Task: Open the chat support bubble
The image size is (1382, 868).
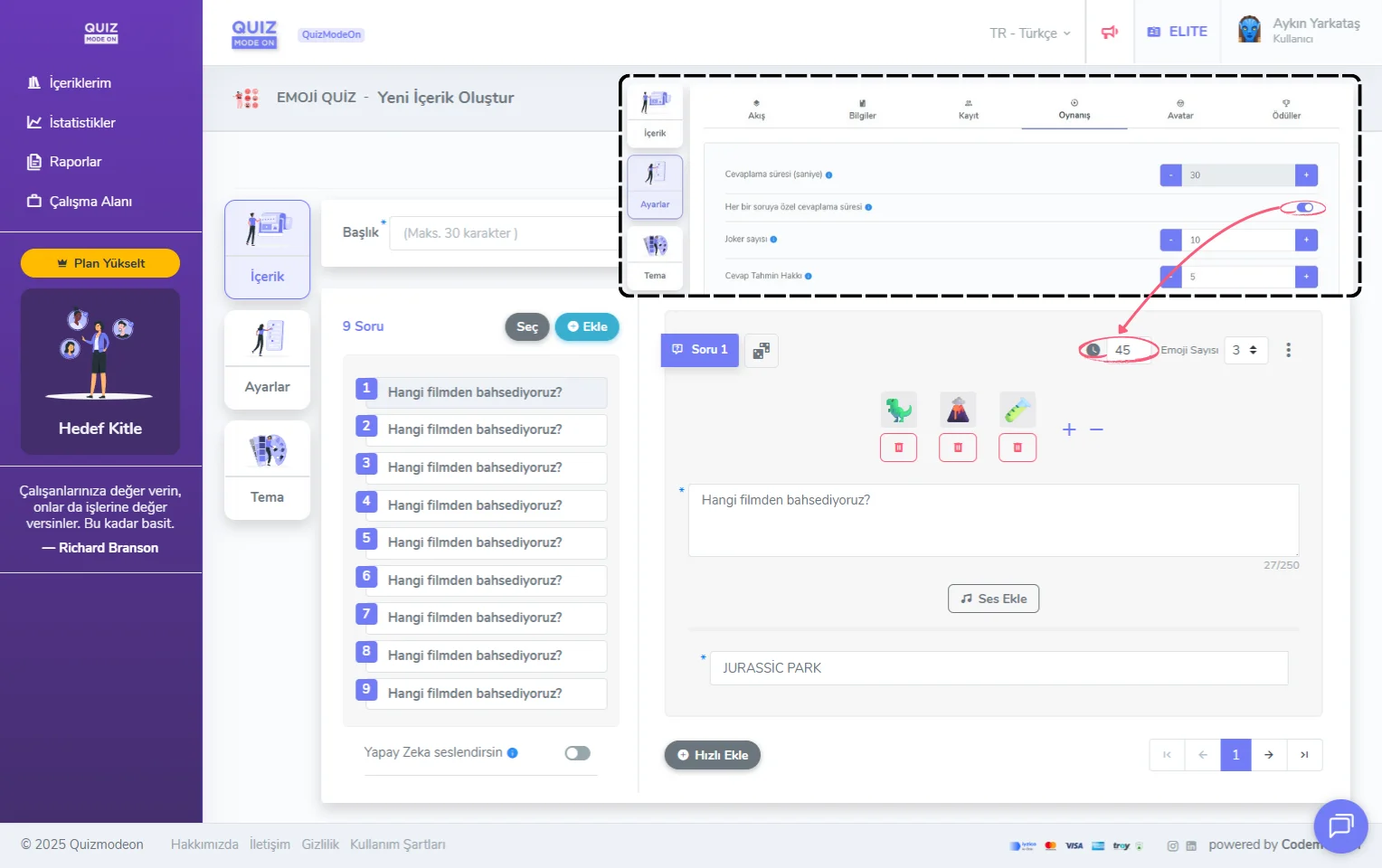Action: [x=1339, y=826]
